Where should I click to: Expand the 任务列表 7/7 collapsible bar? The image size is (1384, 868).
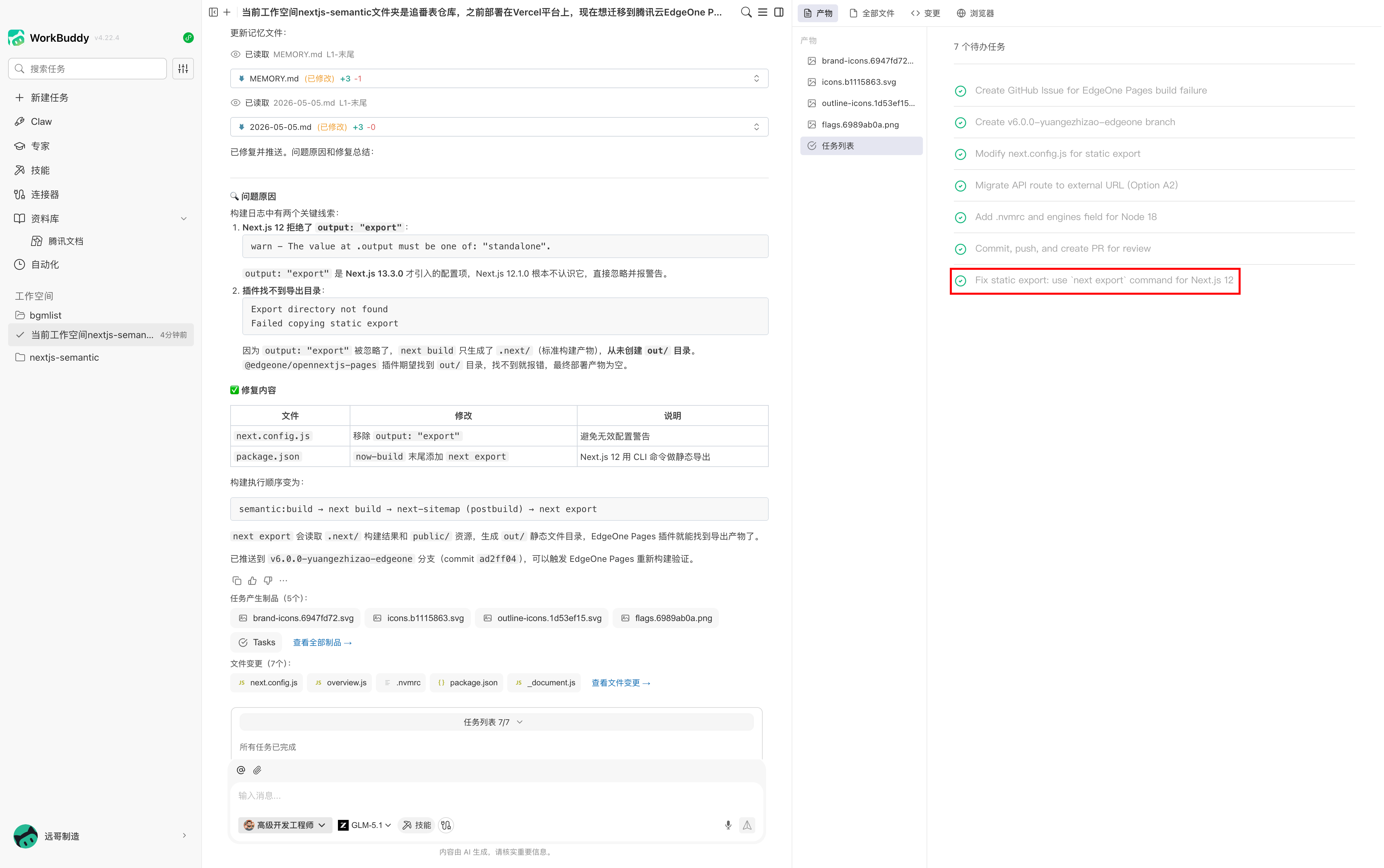tap(496, 722)
